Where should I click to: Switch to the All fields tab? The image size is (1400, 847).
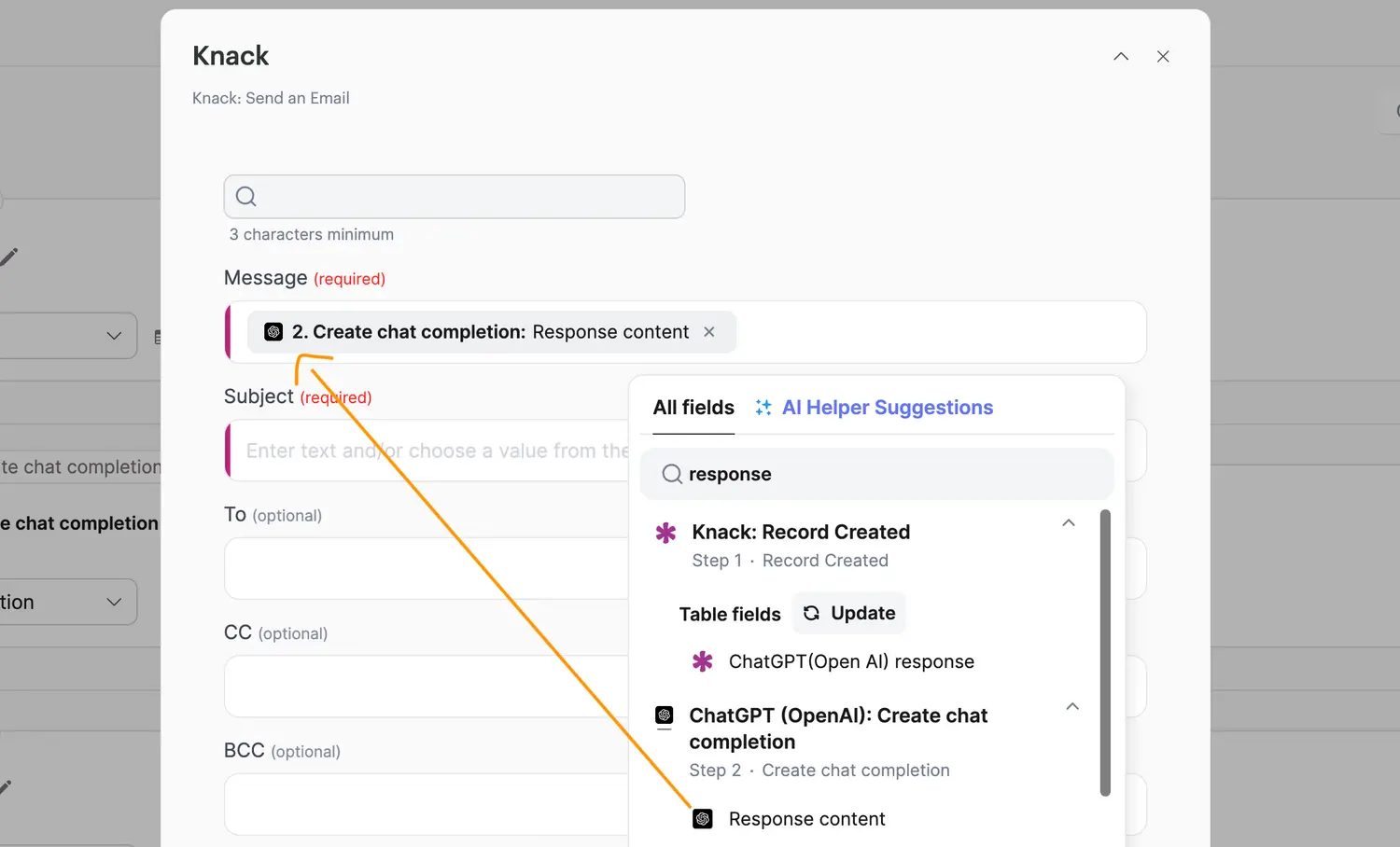click(693, 408)
